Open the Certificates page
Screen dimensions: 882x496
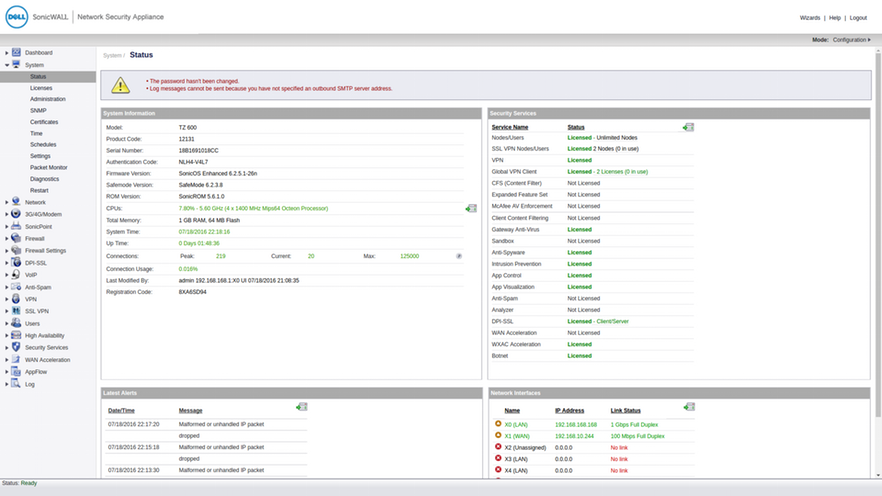[x=44, y=122]
